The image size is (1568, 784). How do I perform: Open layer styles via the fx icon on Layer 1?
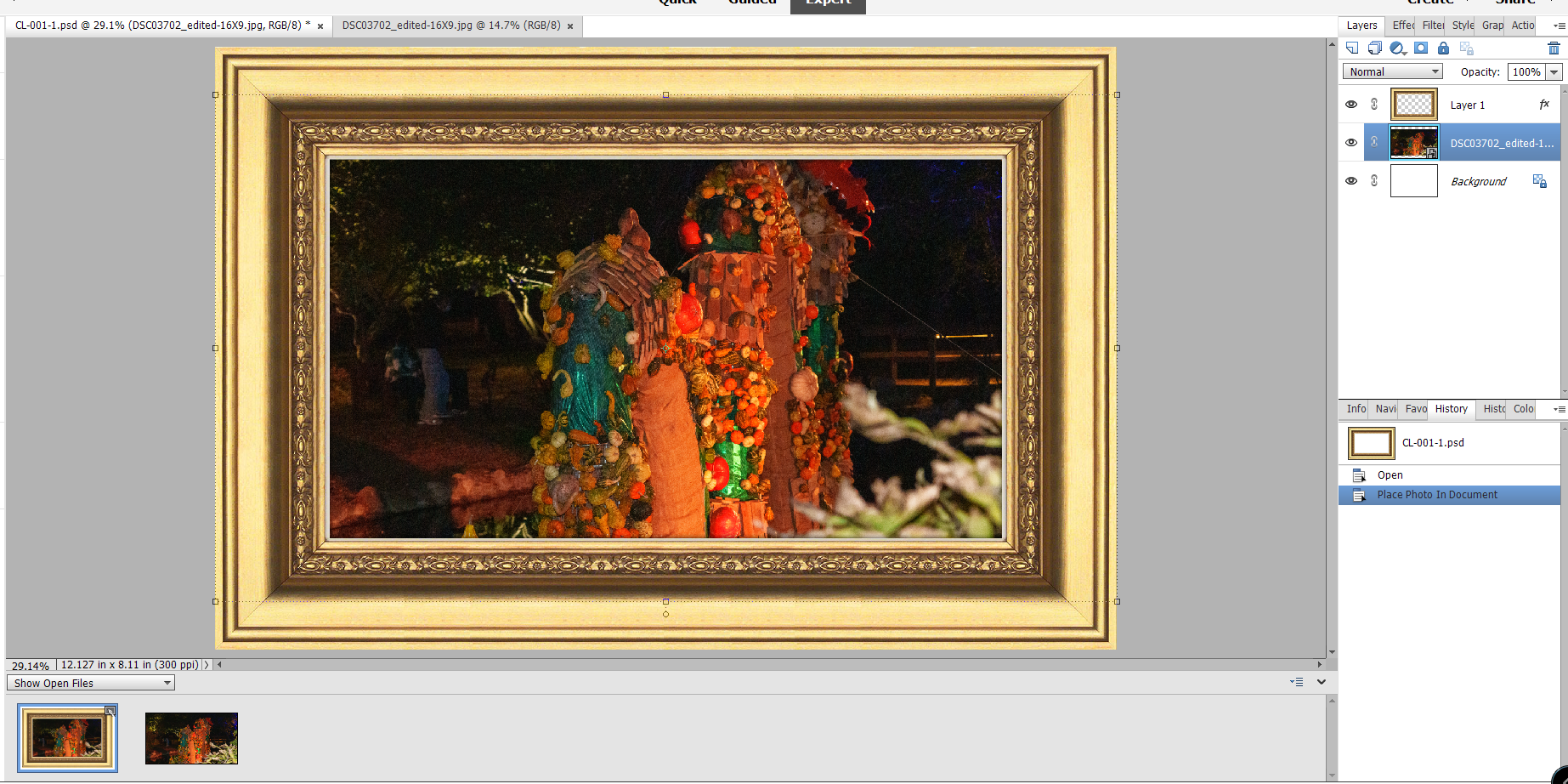pos(1544,104)
